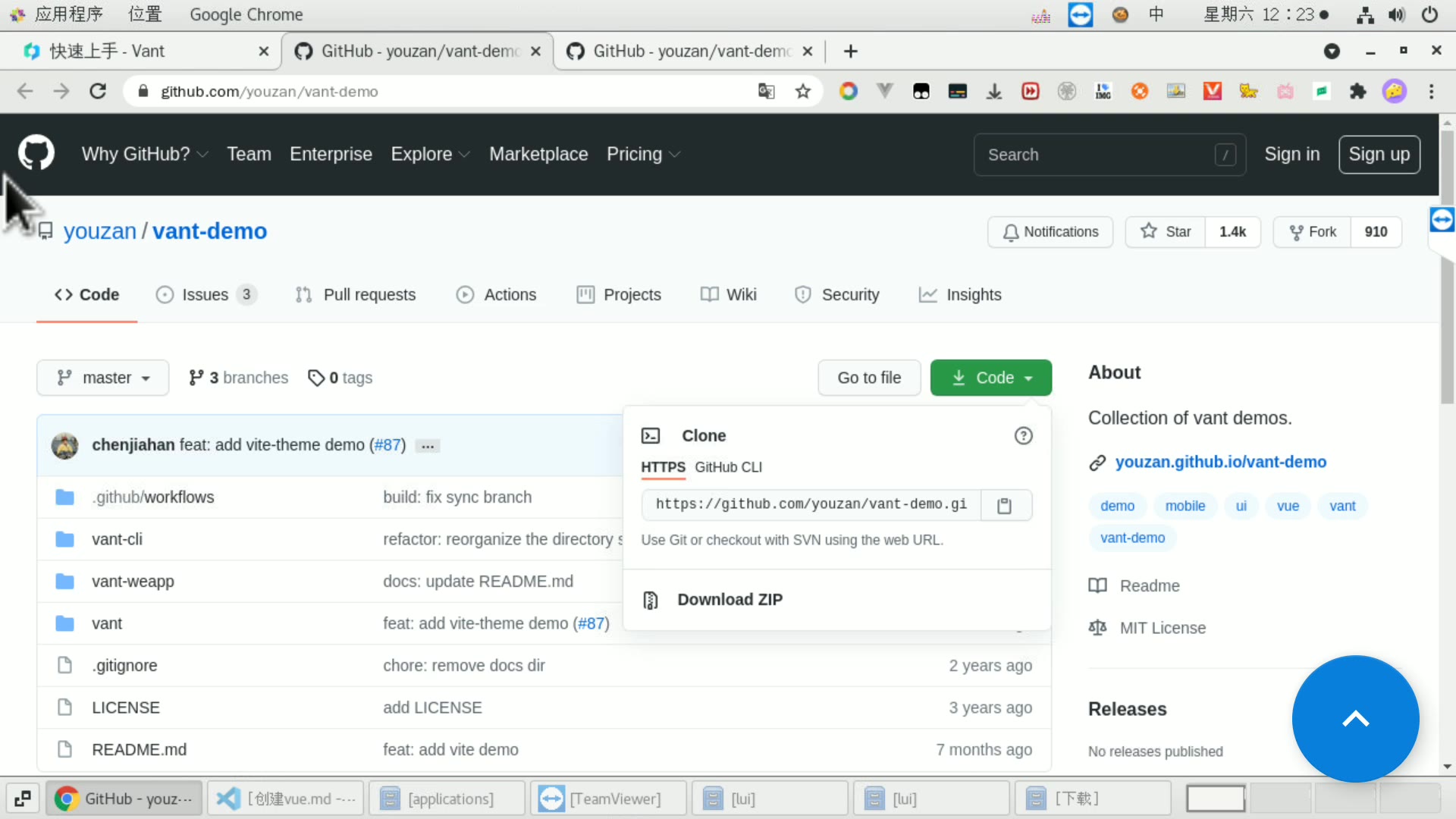Image resolution: width=1456 pixels, height=819 pixels.
Task: Click the clone URL text field
Action: click(x=811, y=505)
